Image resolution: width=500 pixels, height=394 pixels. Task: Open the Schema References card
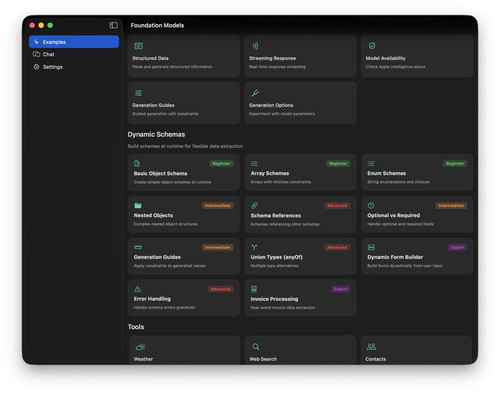coord(300,214)
